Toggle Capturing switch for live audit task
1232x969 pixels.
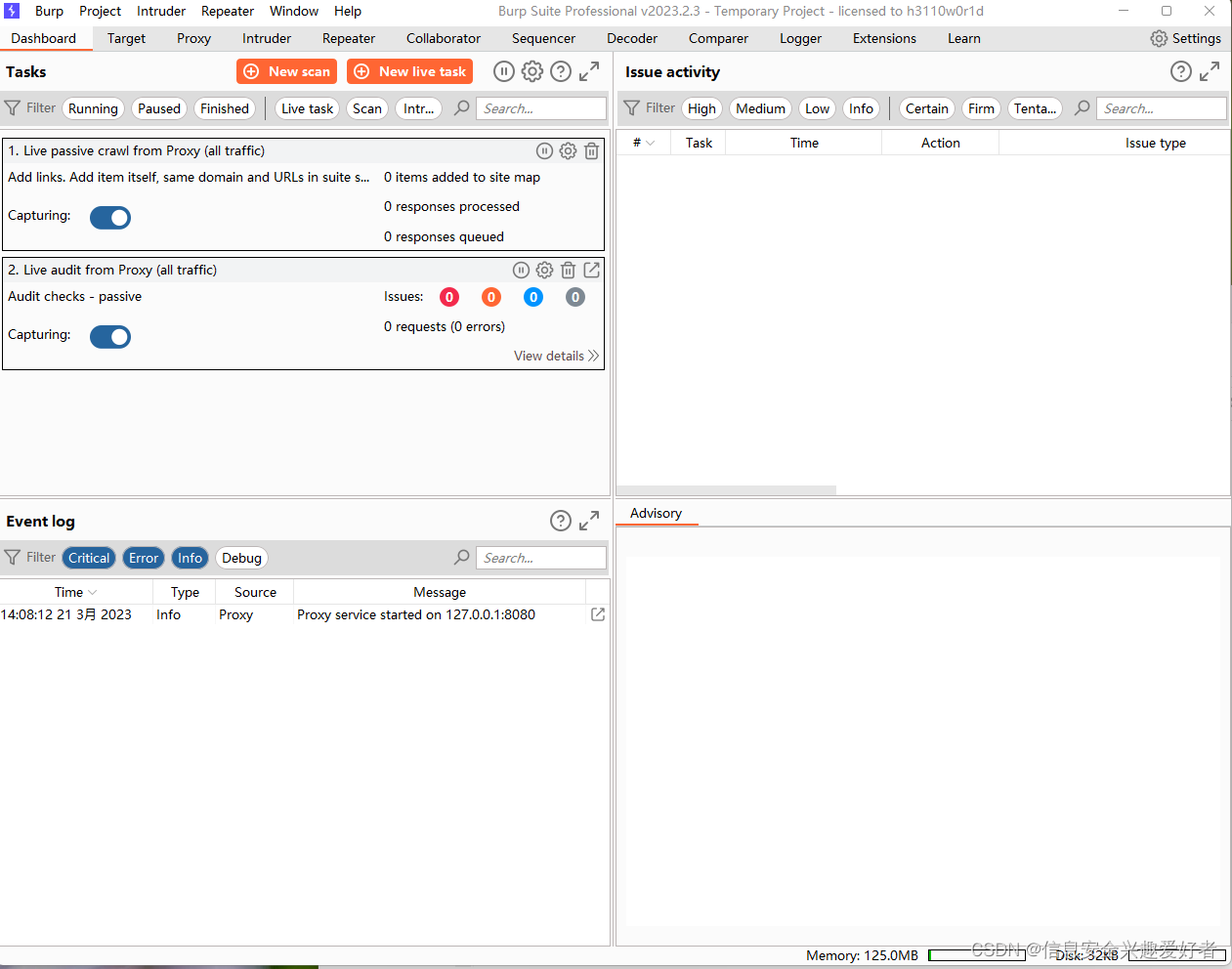pos(110,337)
